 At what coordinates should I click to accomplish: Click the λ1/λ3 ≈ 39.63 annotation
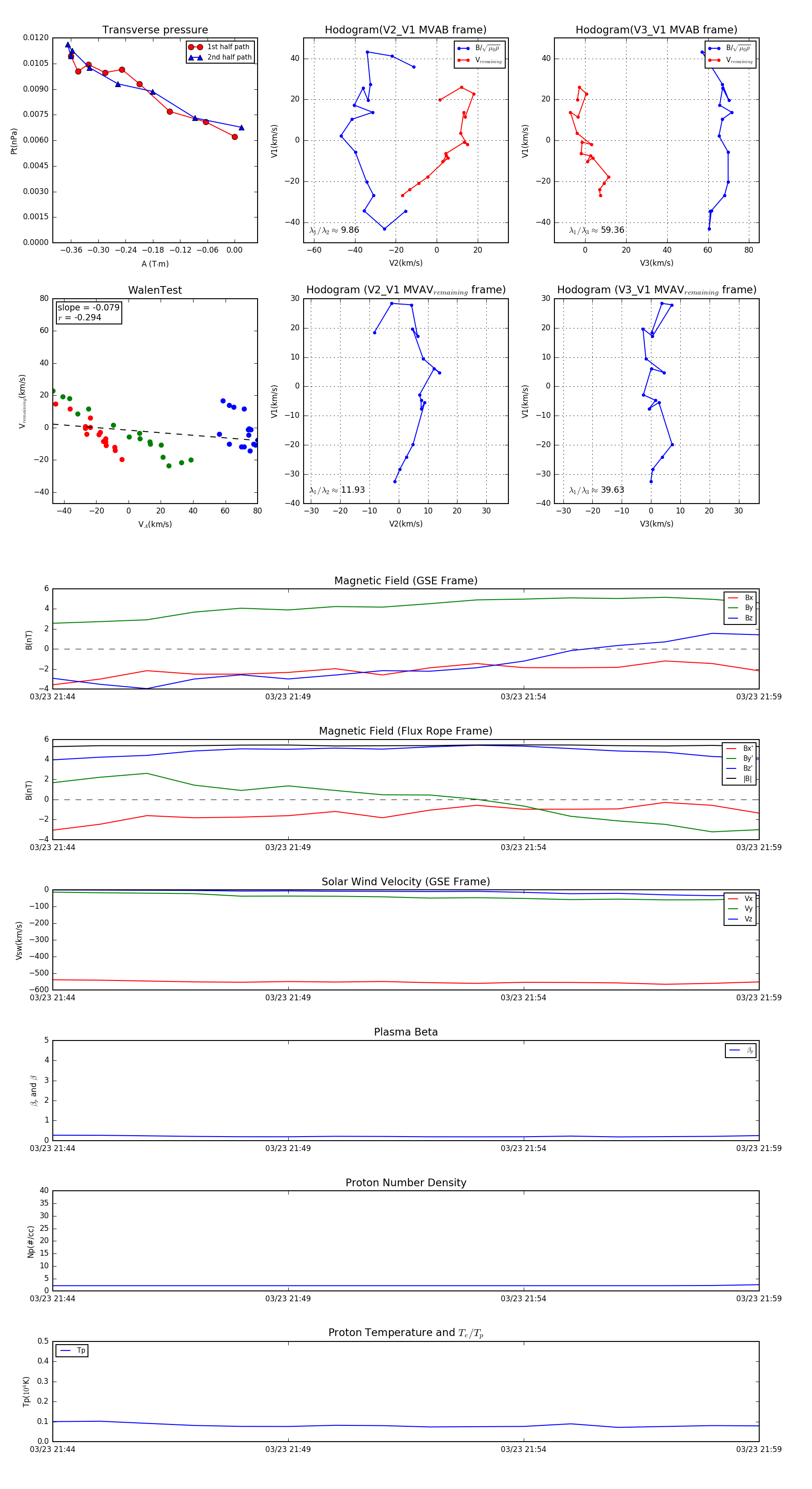click(596, 490)
